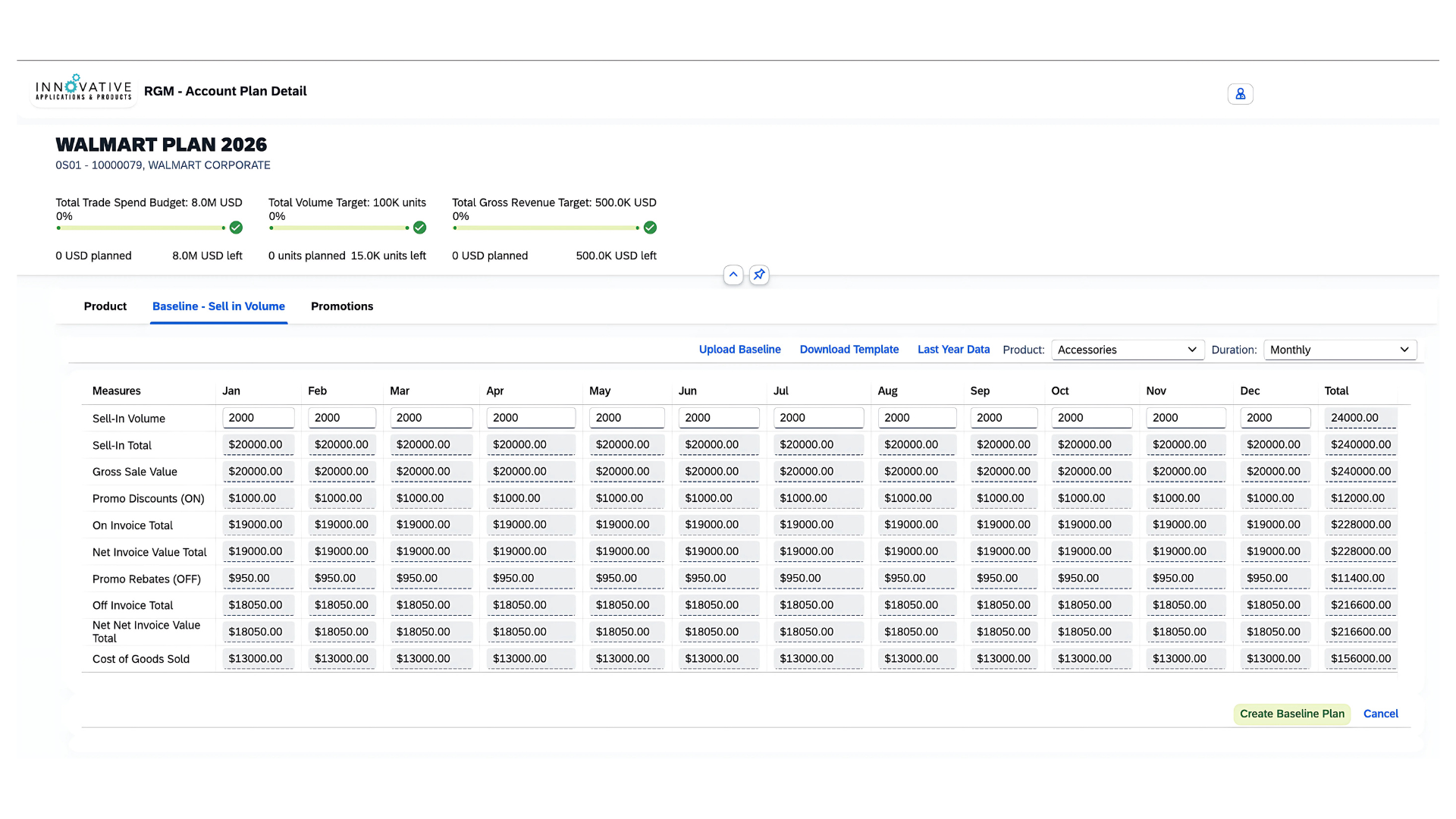Edit the Jan Sell-In Volume field
Viewport: 1456px width, 819px height.
[258, 418]
